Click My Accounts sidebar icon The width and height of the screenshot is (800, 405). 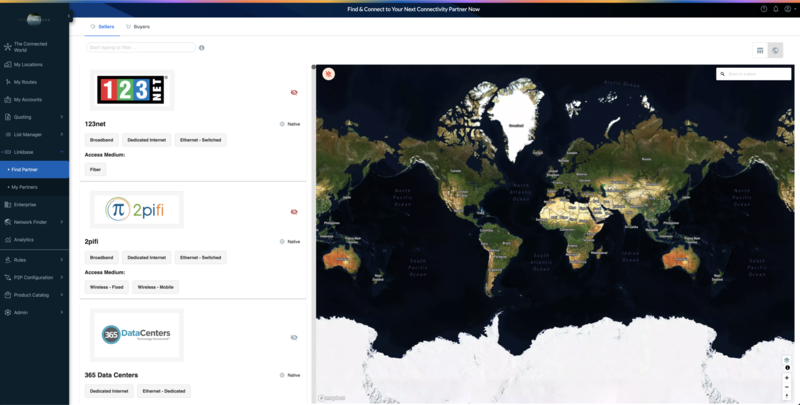(x=7, y=99)
